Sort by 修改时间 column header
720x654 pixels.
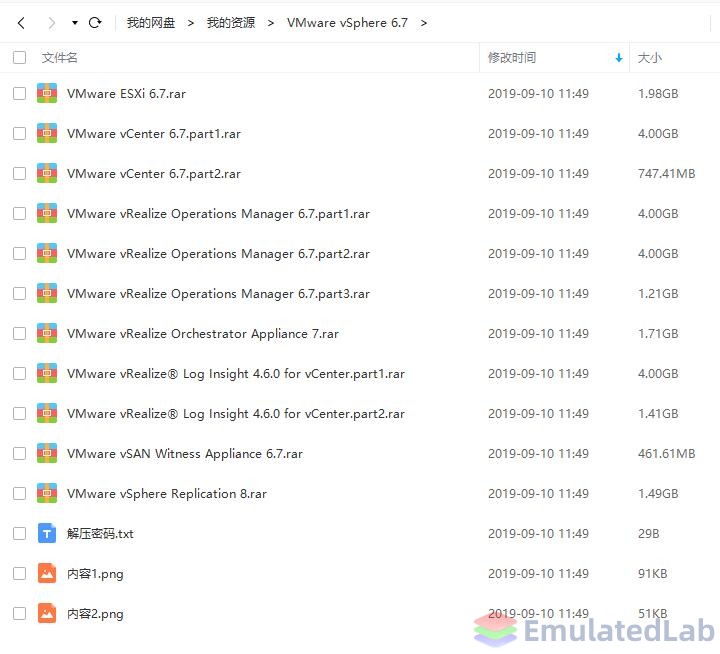click(x=512, y=57)
